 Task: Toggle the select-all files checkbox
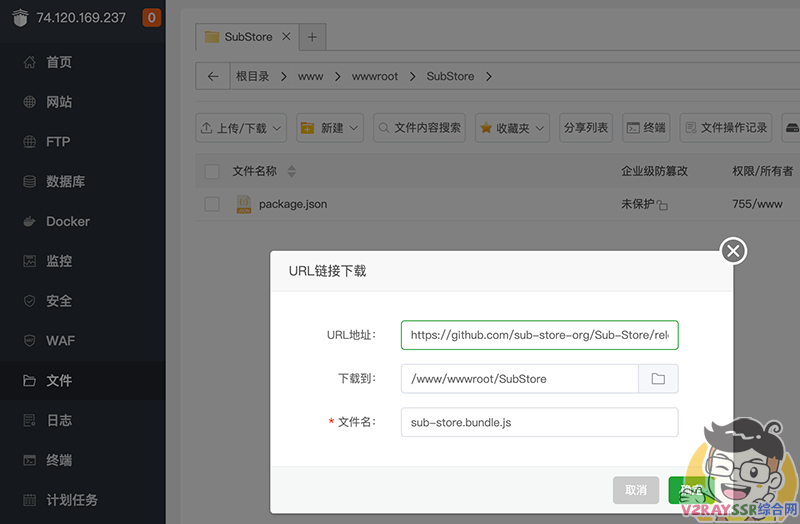[x=212, y=171]
